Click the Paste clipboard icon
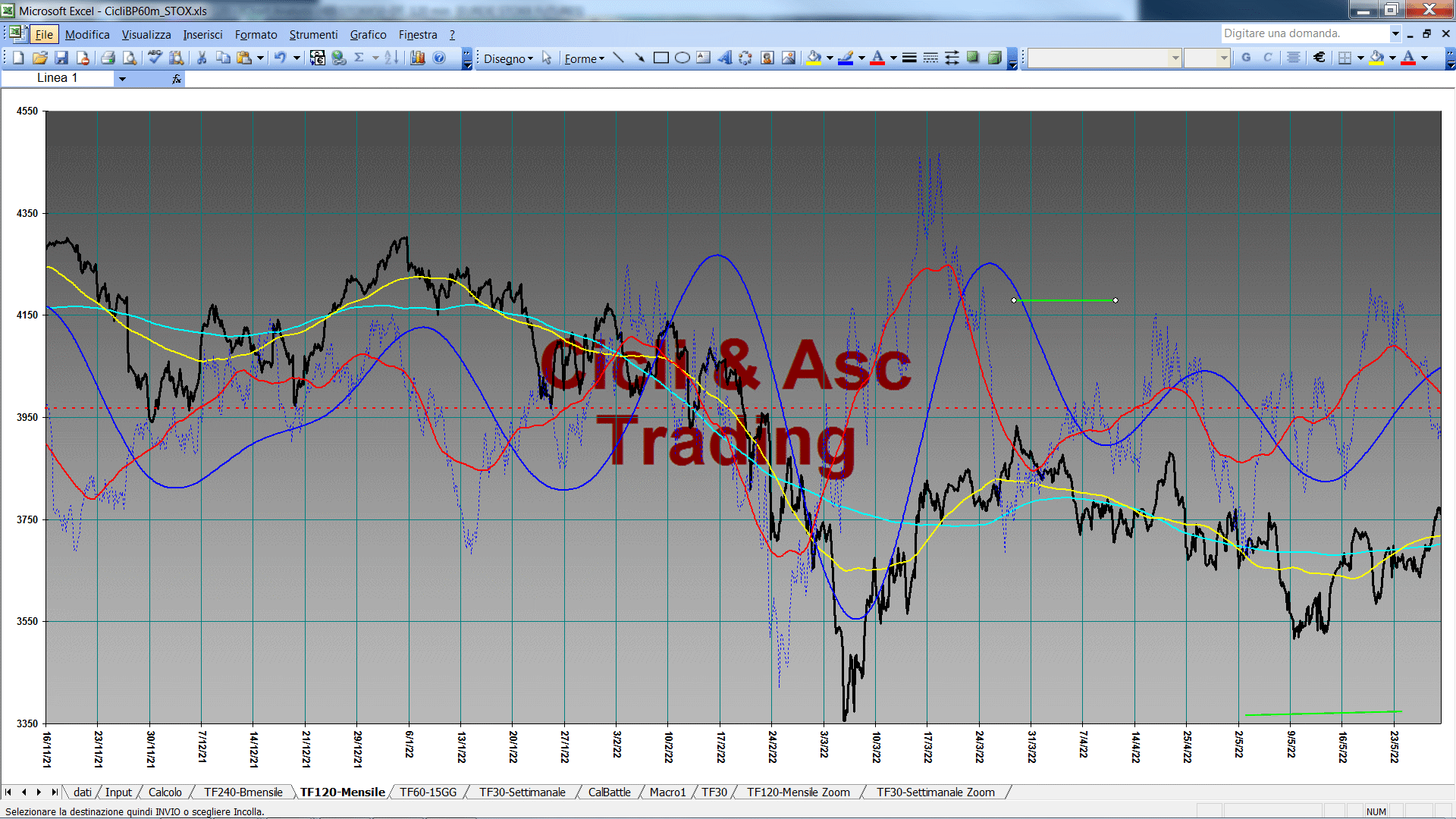 [x=244, y=58]
